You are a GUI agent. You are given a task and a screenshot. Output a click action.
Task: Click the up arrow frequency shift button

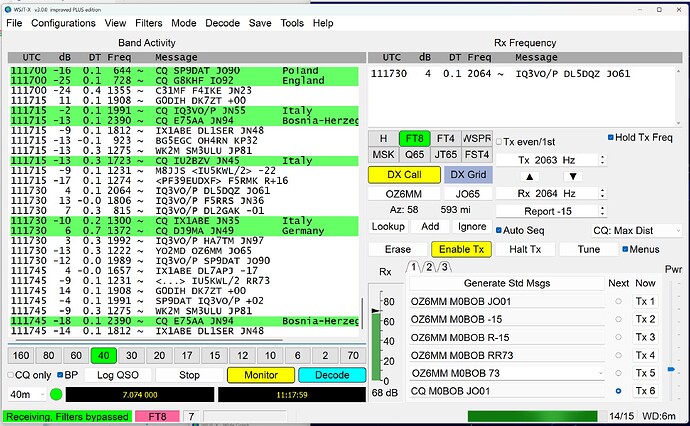tap(529, 176)
